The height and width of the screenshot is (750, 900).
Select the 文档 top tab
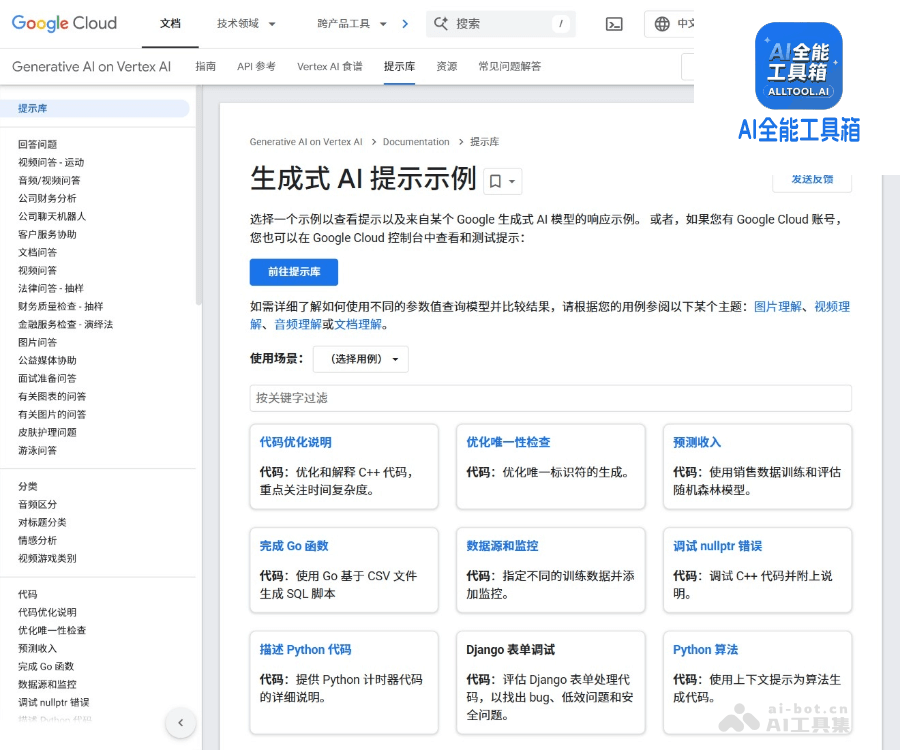[170, 24]
